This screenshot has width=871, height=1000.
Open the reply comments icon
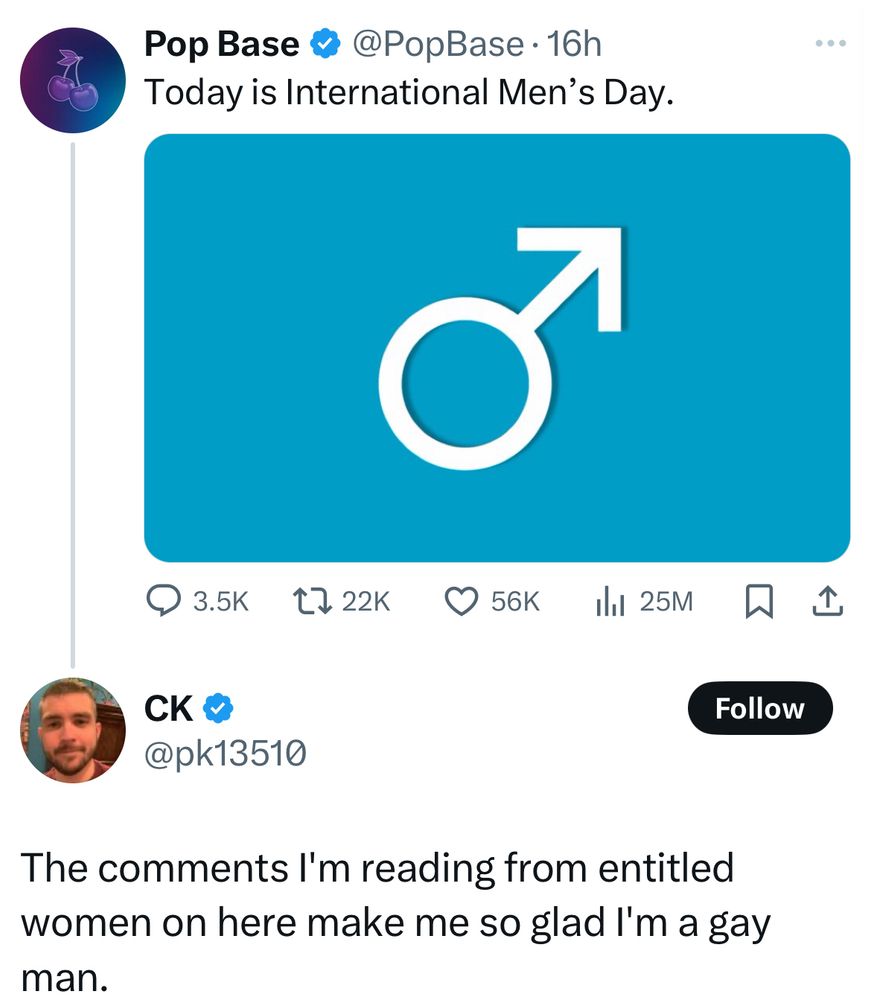[x=164, y=600]
